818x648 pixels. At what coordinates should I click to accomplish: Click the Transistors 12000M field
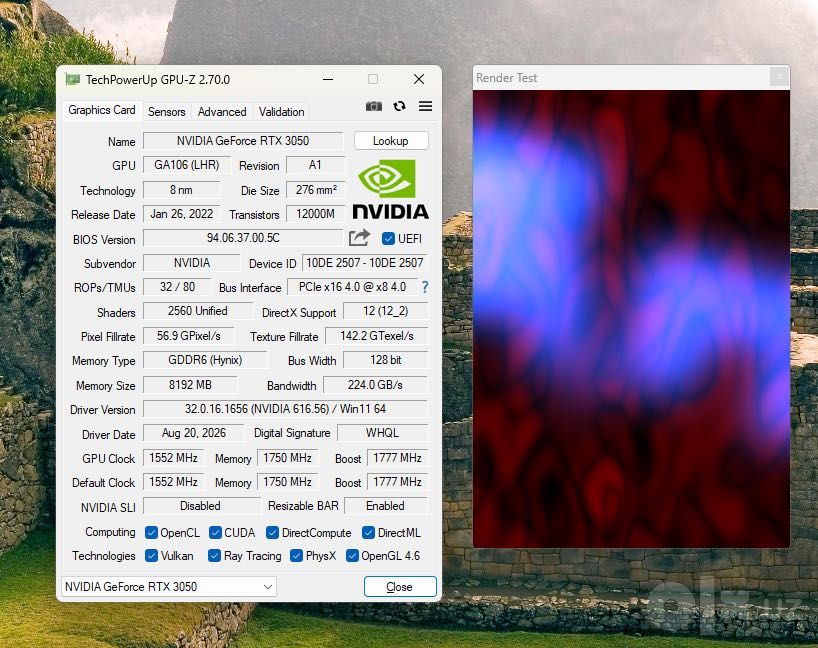click(x=316, y=214)
